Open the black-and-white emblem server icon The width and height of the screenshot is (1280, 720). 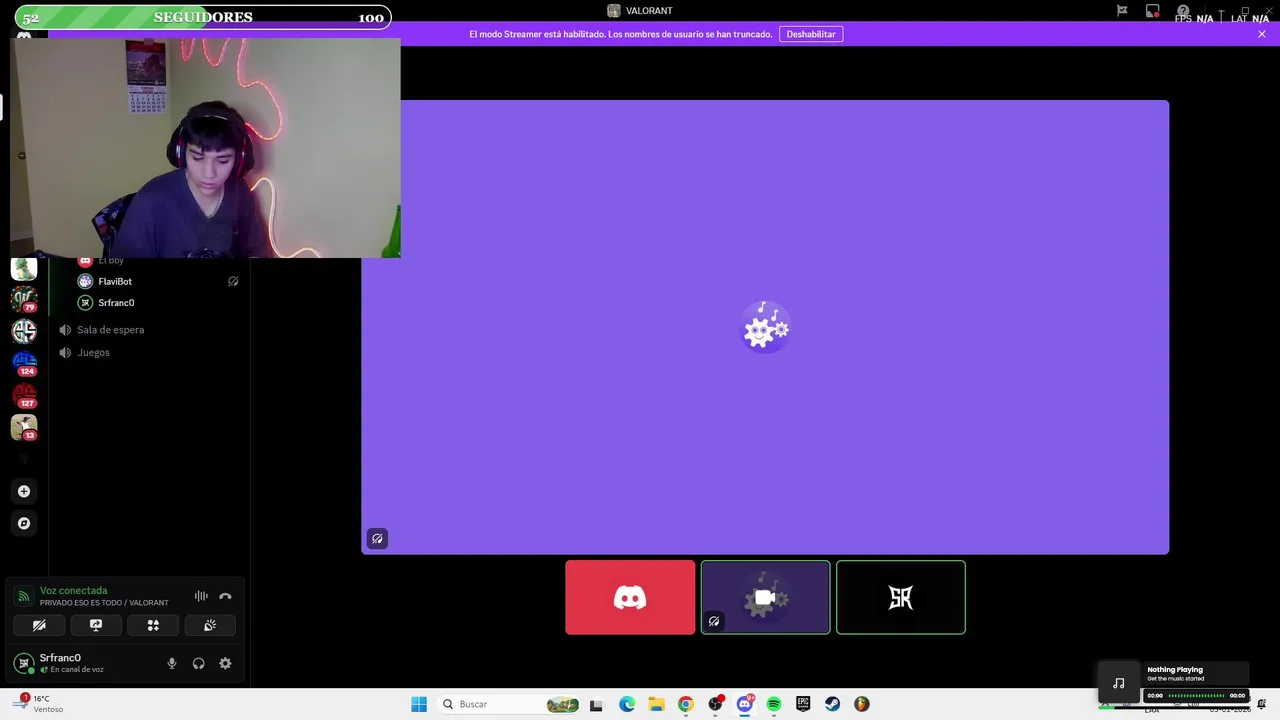click(x=24, y=331)
